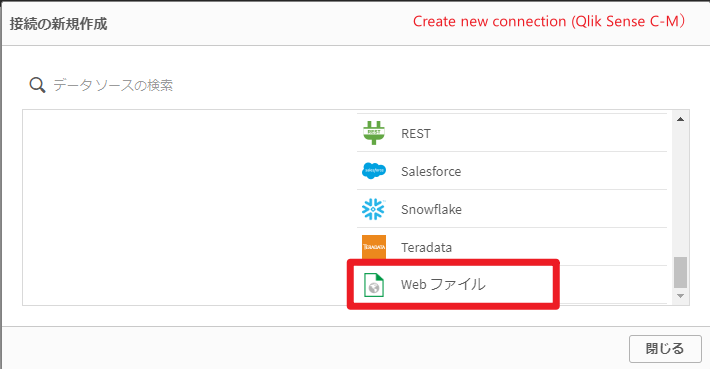Click the scrollbar up arrow

point(680,119)
